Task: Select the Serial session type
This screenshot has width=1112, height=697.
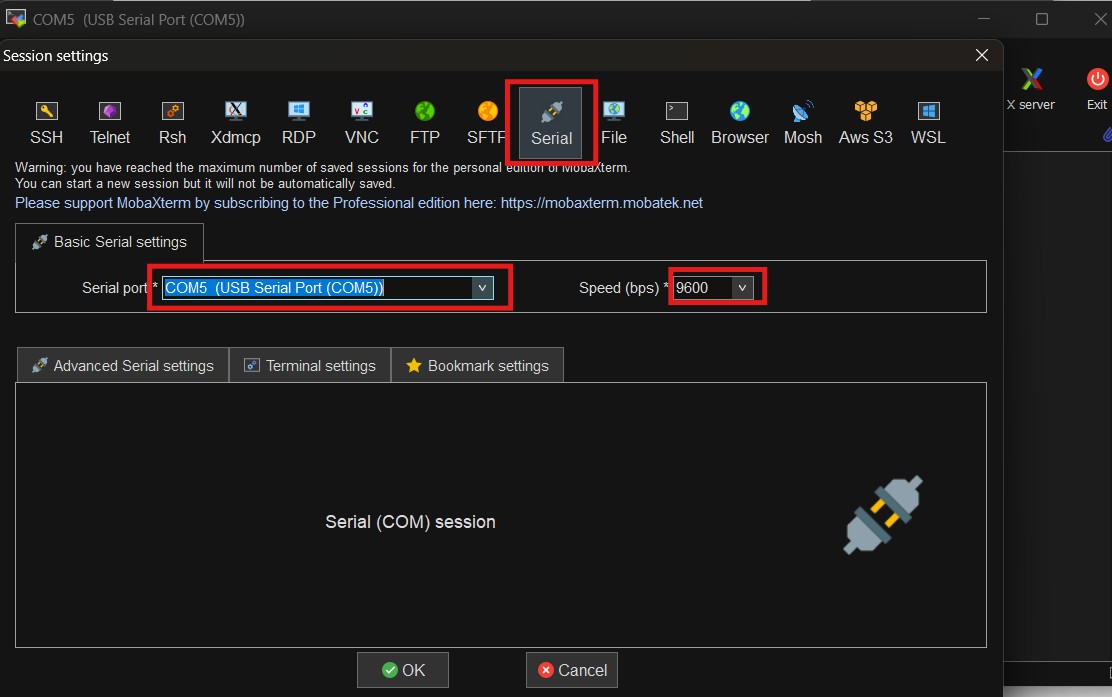Action: click(551, 123)
